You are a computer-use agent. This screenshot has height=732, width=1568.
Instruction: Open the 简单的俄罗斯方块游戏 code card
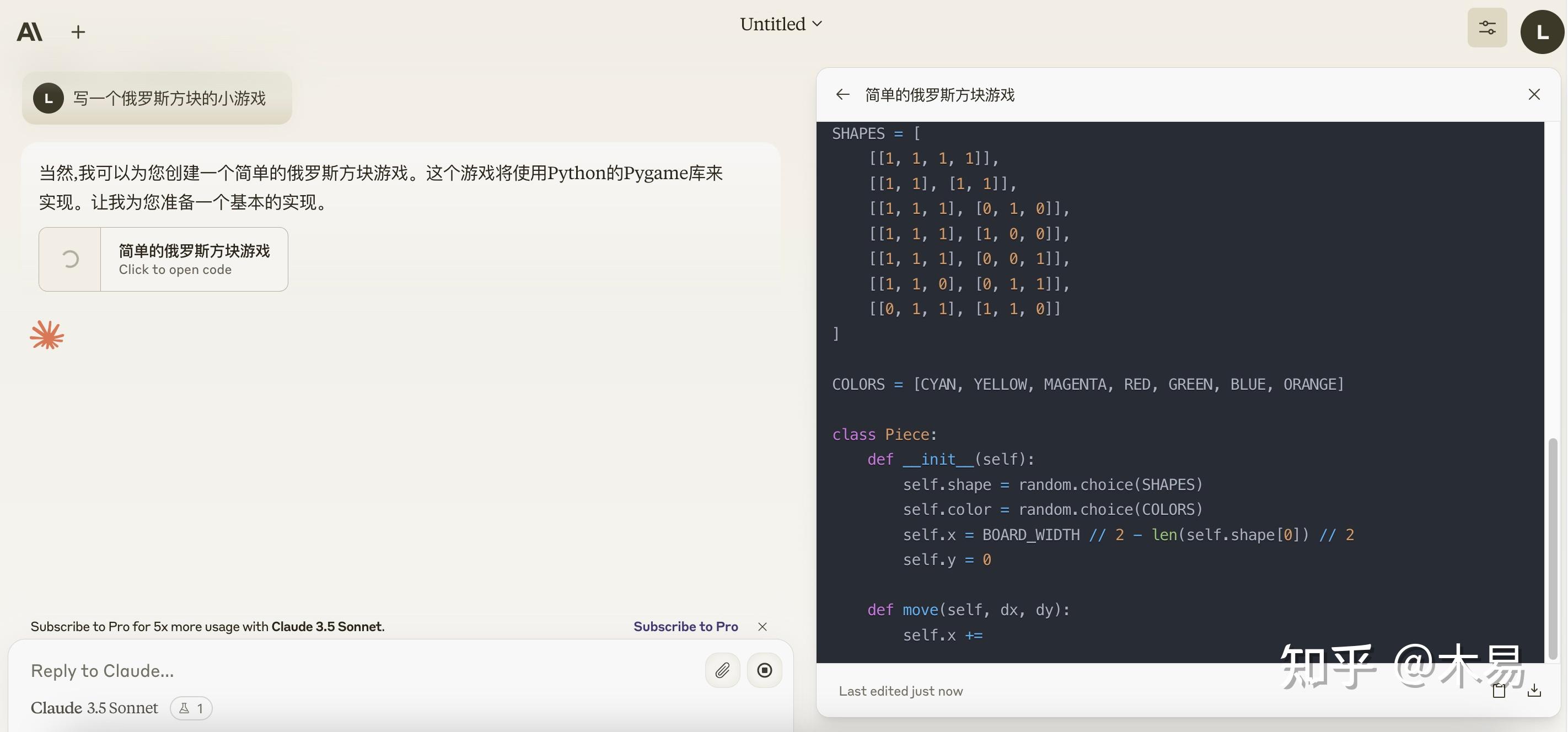163,259
